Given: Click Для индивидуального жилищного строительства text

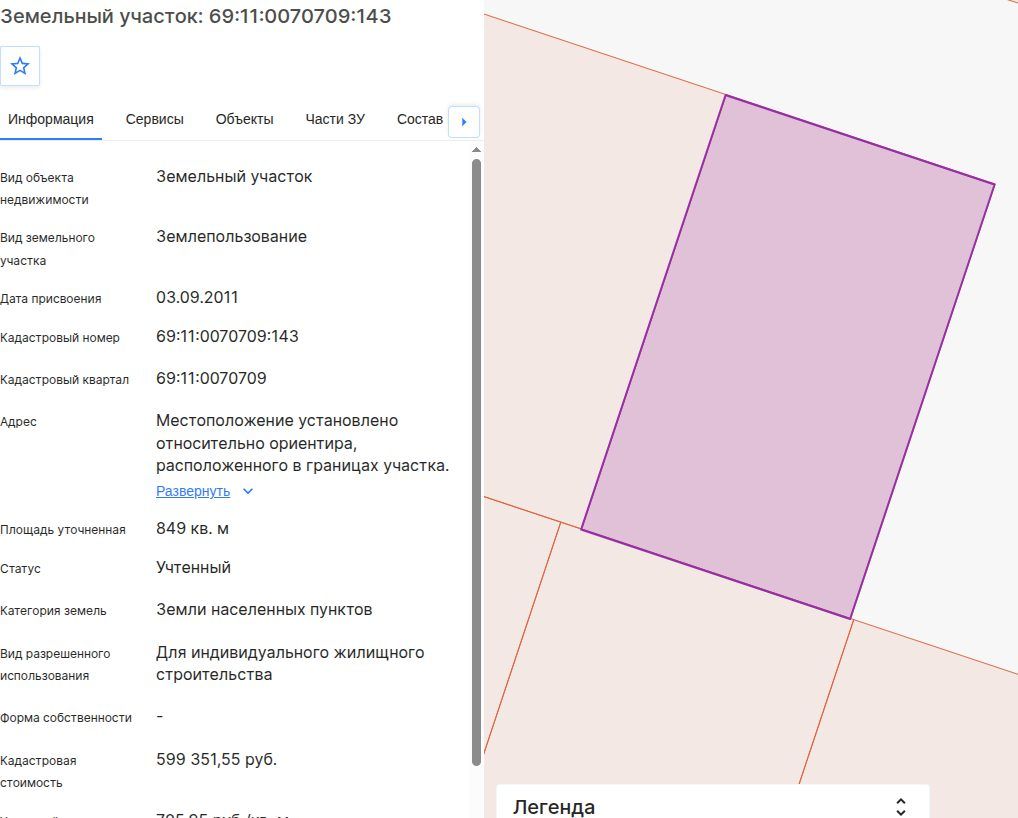Looking at the screenshot, I should (290, 663).
